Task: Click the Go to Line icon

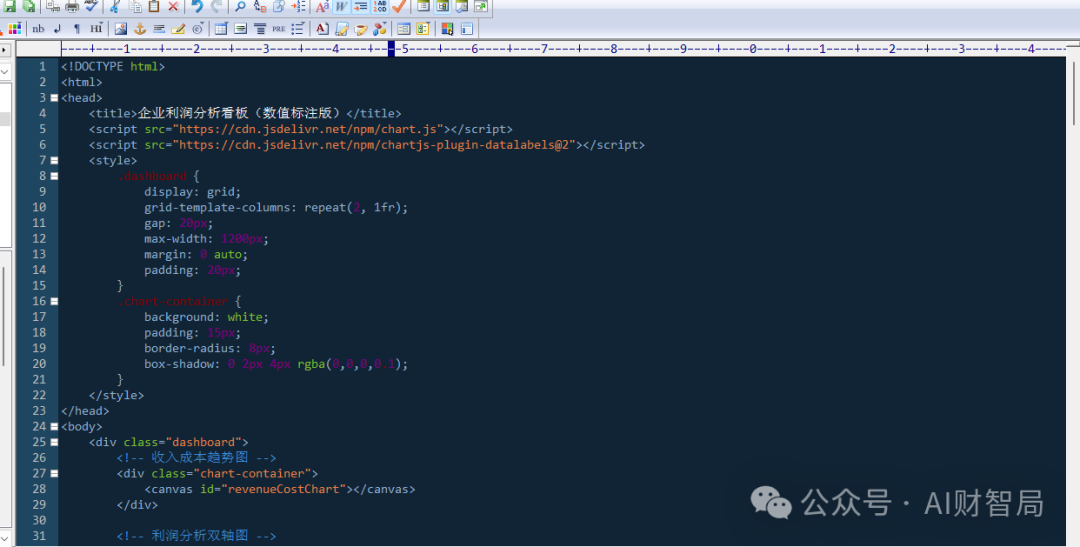Action: (298, 6)
